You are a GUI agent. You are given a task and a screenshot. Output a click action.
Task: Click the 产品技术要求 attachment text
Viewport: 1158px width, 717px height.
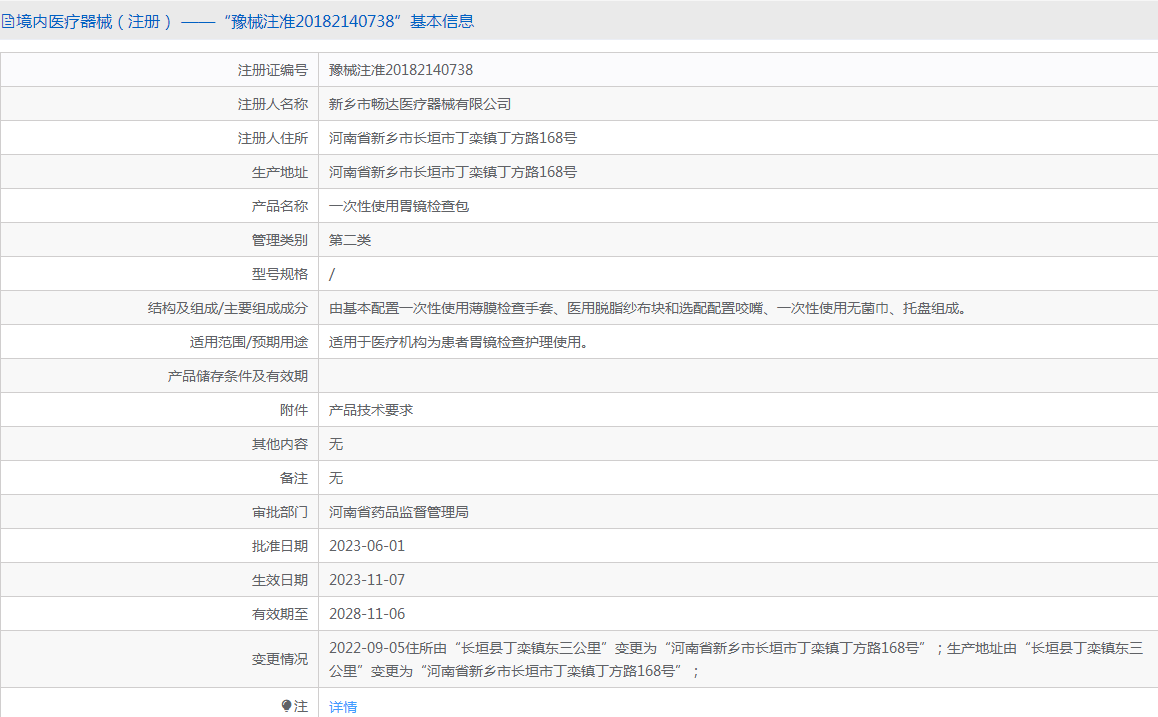coord(371,410)
